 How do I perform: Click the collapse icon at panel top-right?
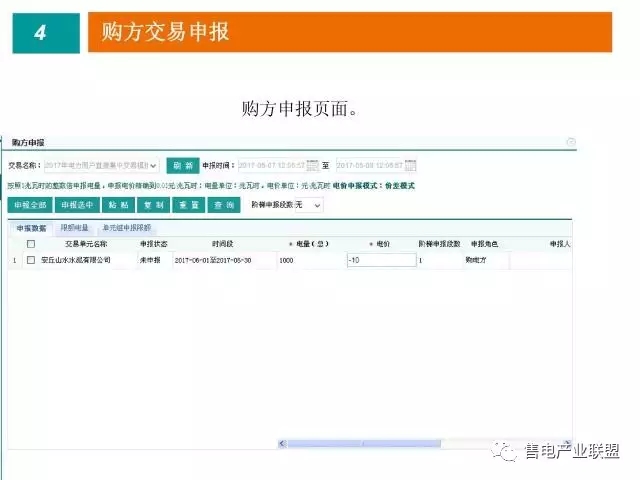pos(571,143)
